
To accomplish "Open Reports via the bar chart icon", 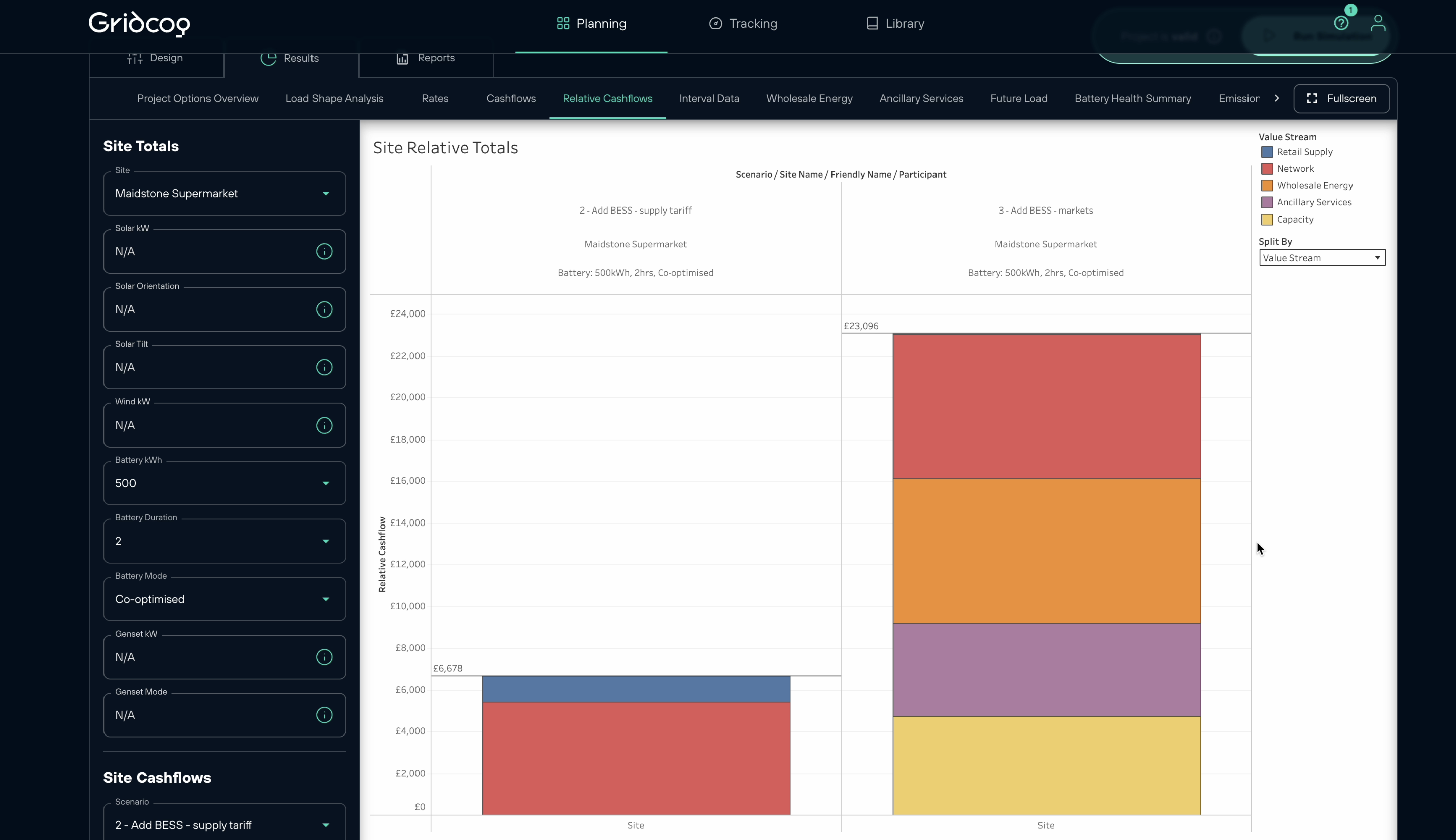I will 402,59.
